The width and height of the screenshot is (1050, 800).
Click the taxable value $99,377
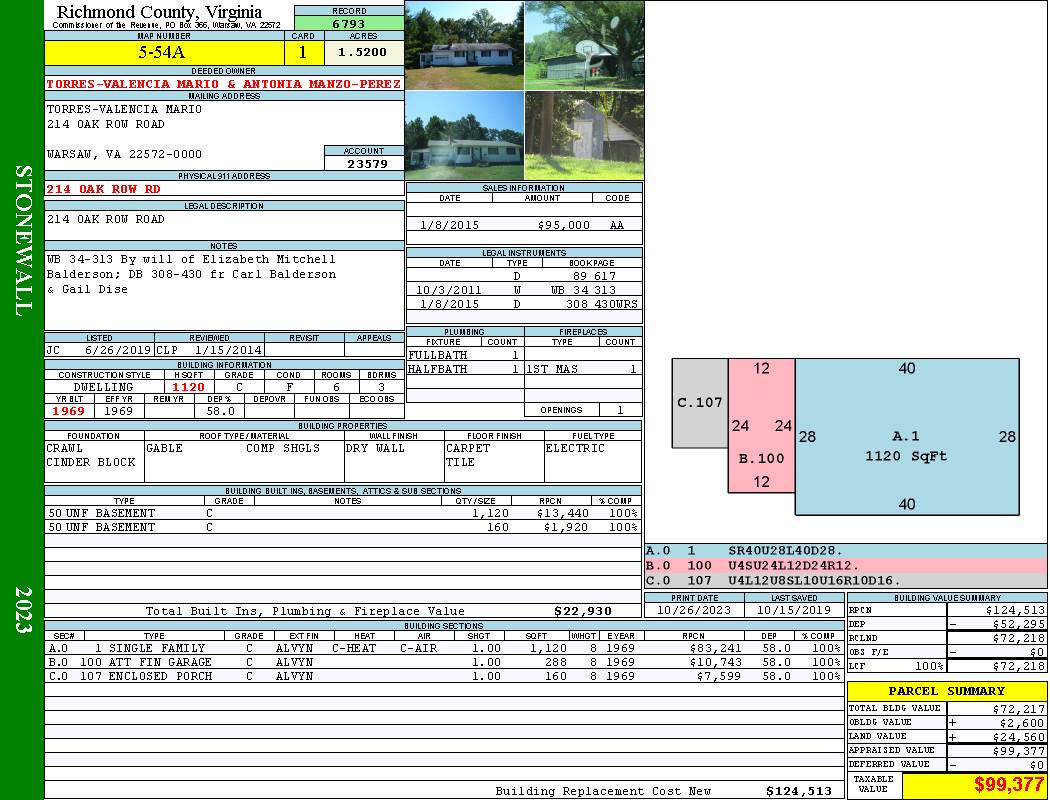[x=973, y=784]
